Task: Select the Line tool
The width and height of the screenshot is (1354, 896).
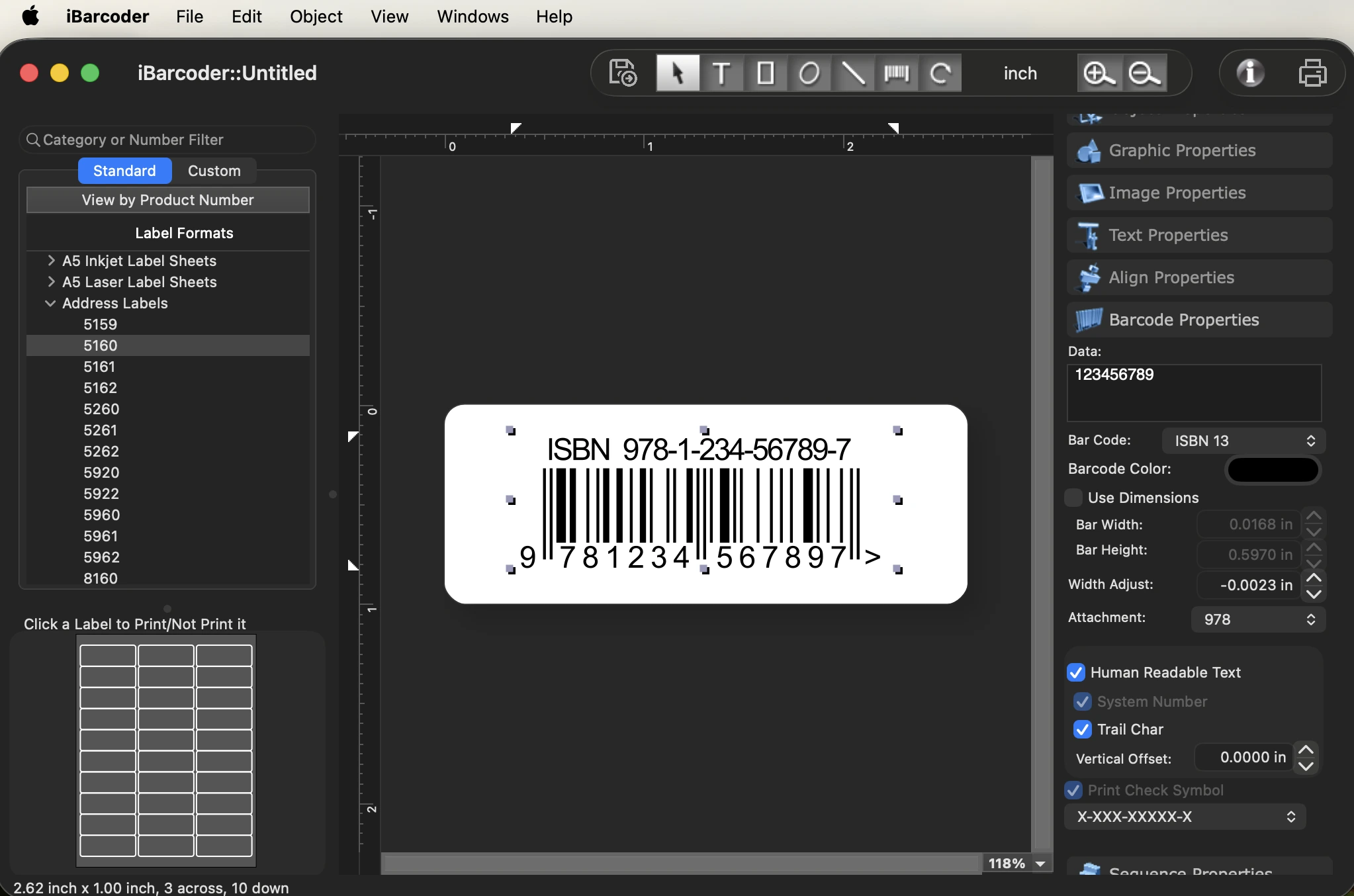Action: [x=853, y=73]
